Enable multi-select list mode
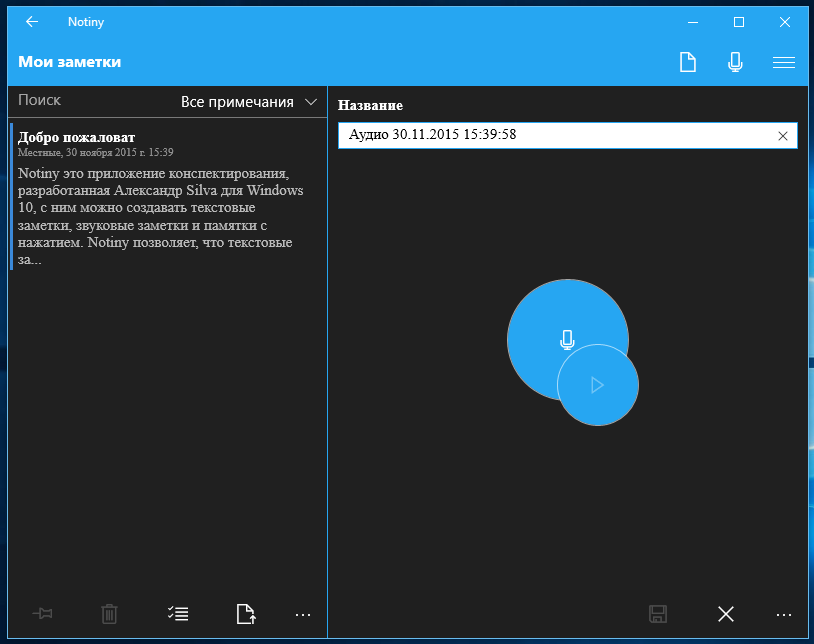The width and height of the screenshot is (814, 644). pos(178,614)
